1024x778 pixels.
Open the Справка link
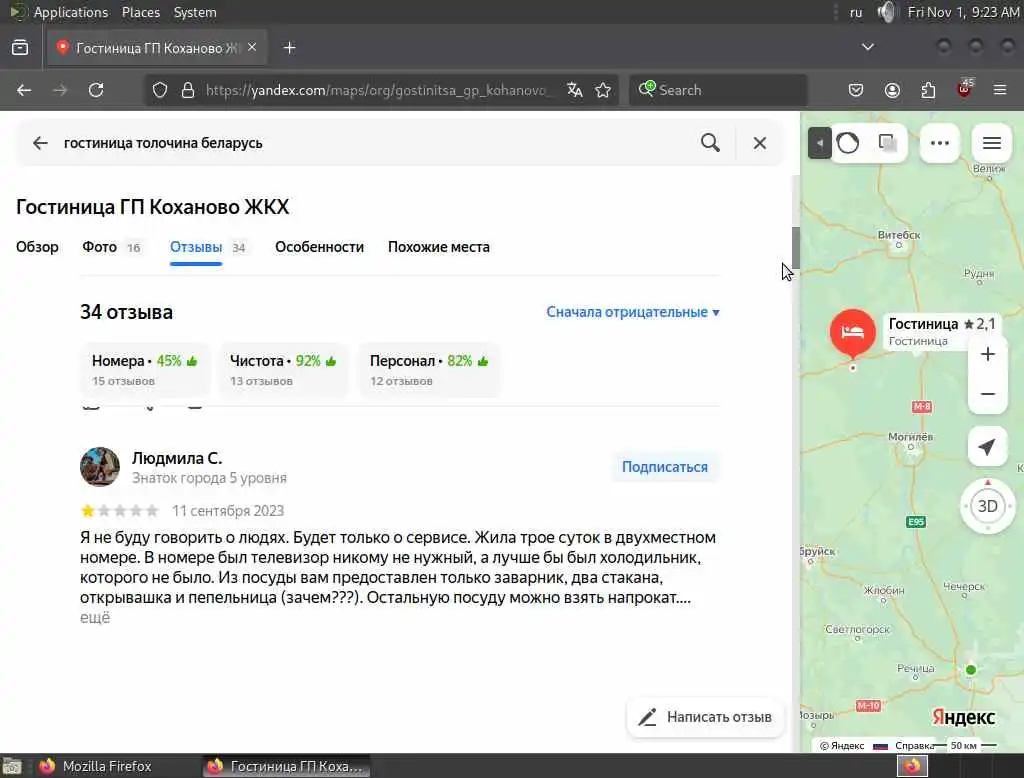(x=914, y=745)
